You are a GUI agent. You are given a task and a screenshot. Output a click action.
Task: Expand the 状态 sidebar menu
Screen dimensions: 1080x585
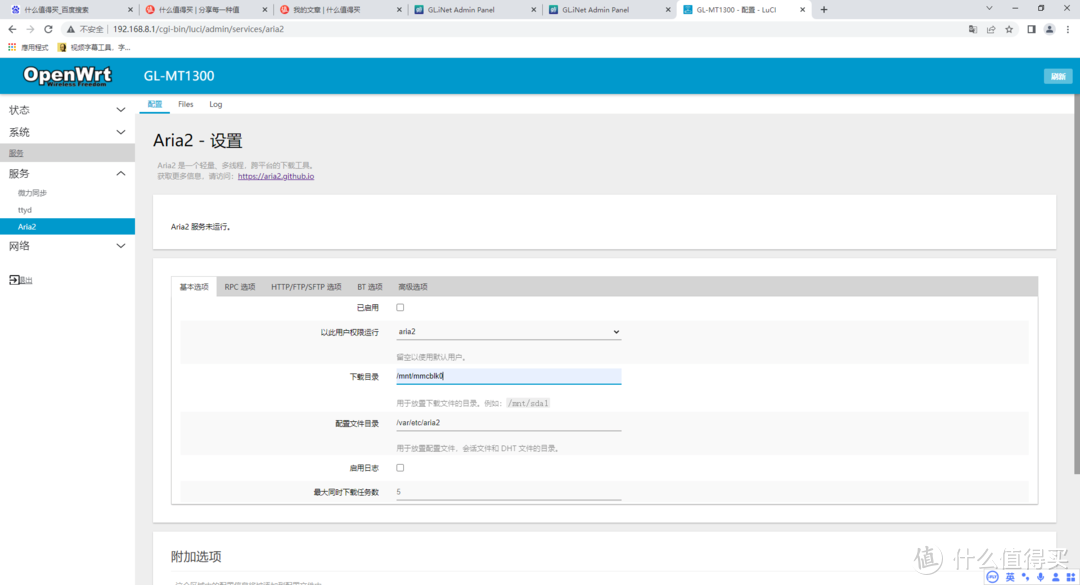point(66,110)
